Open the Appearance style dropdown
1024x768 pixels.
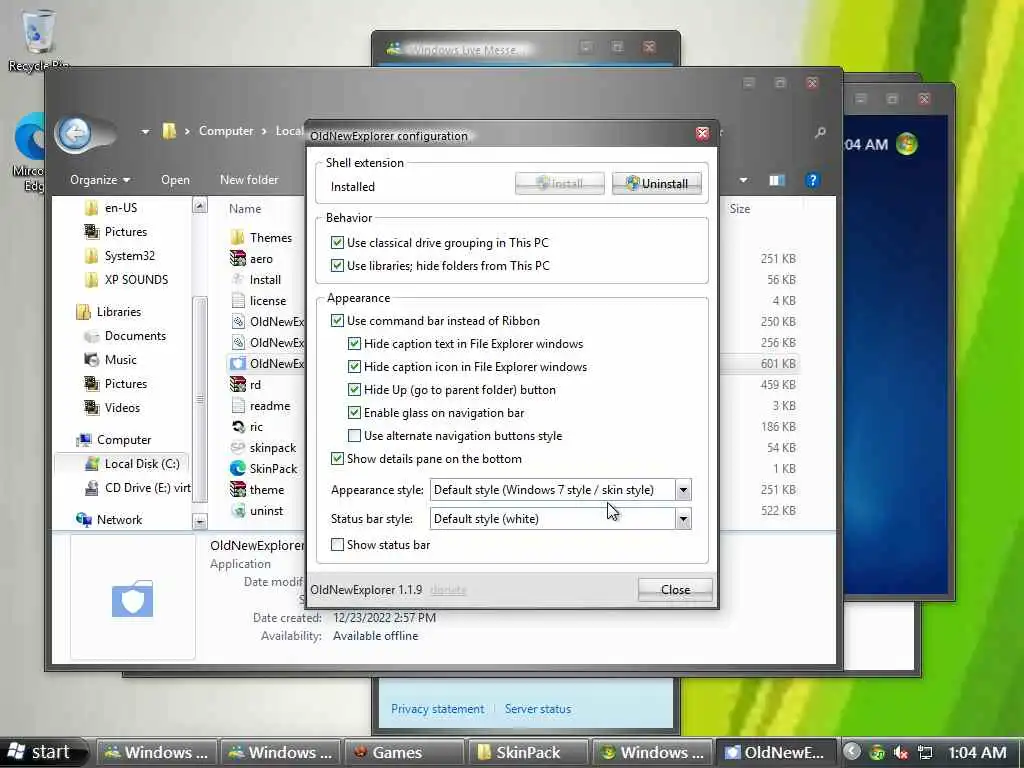683,490
